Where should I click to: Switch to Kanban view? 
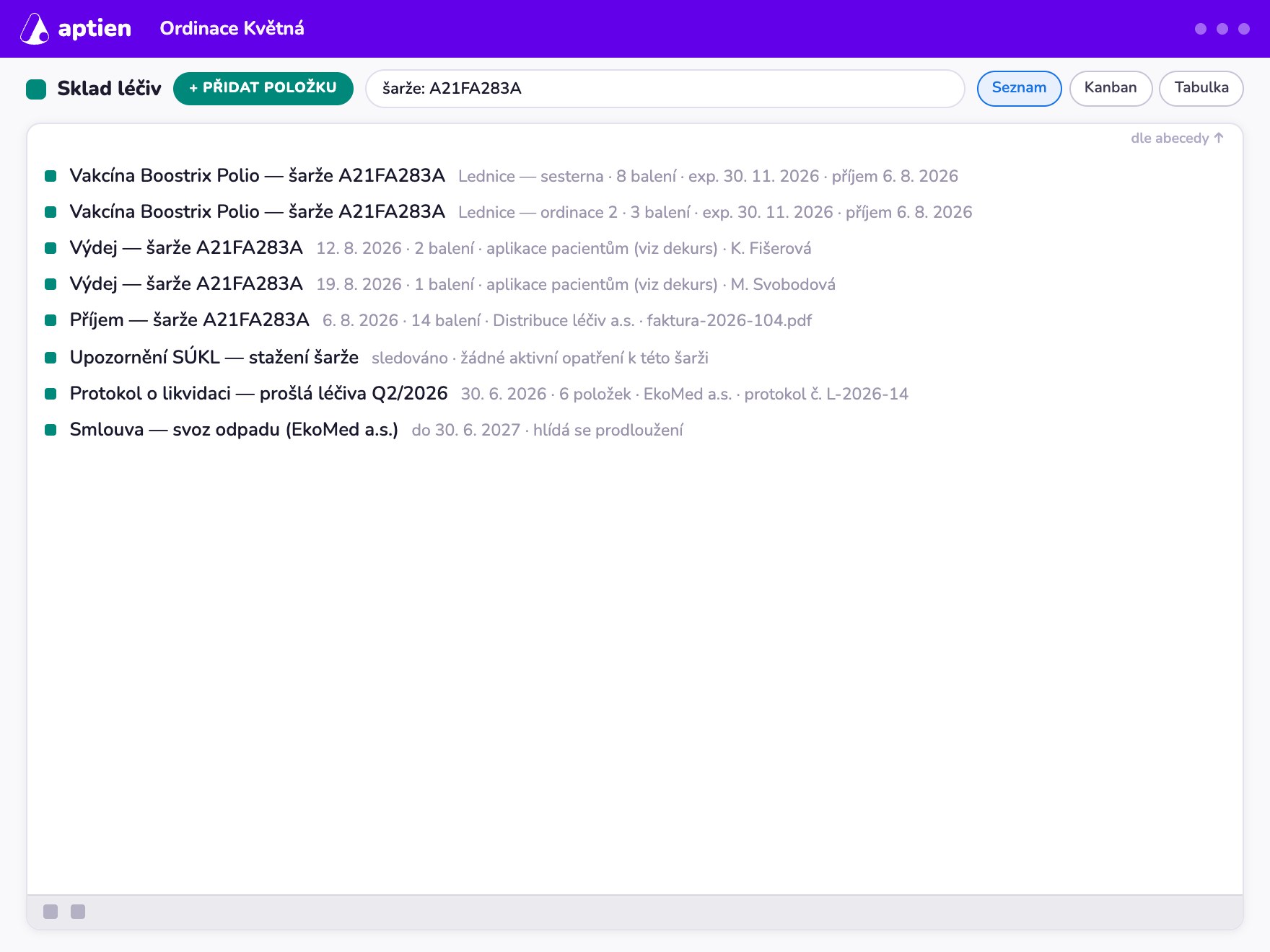tap(1111, 88)
